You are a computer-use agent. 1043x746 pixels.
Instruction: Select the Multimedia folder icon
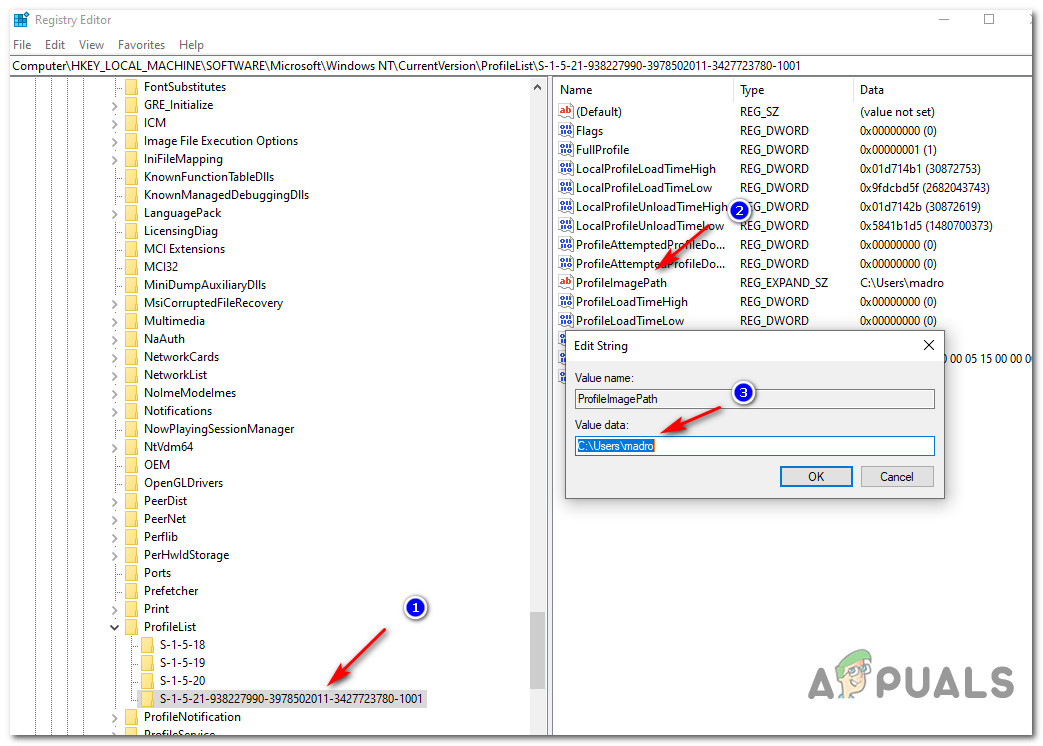[x=131, y=320]
